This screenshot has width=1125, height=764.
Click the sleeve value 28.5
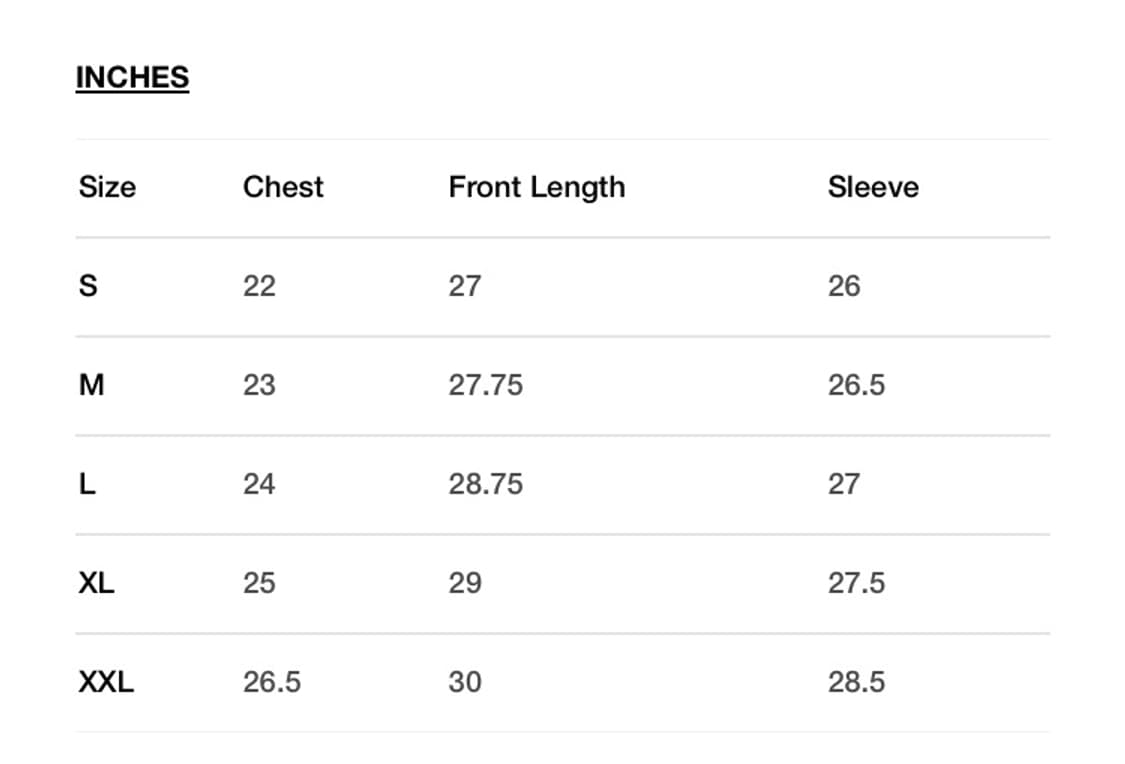tap(857, 682)
